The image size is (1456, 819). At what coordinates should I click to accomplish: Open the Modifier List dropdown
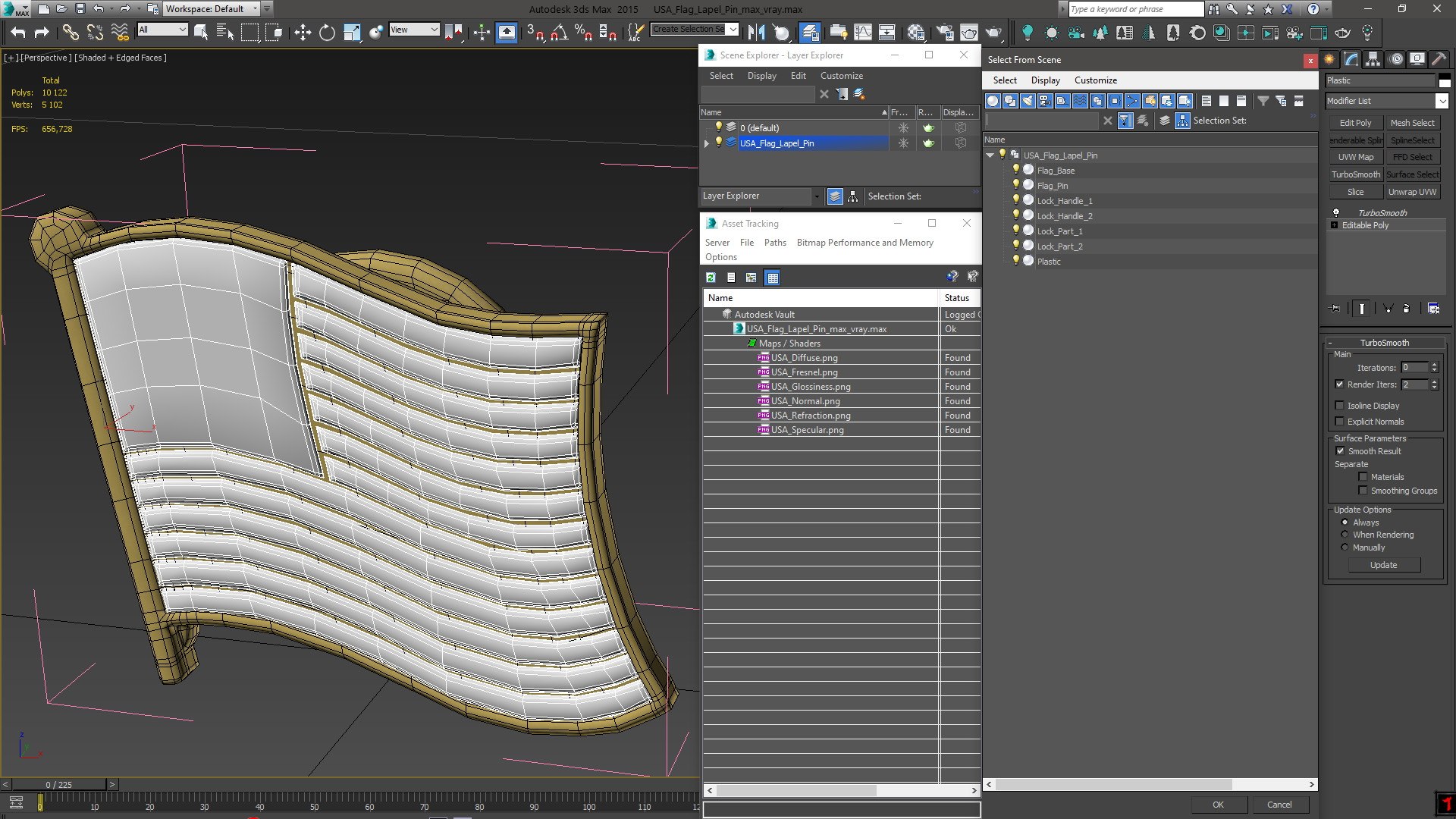1442,101
